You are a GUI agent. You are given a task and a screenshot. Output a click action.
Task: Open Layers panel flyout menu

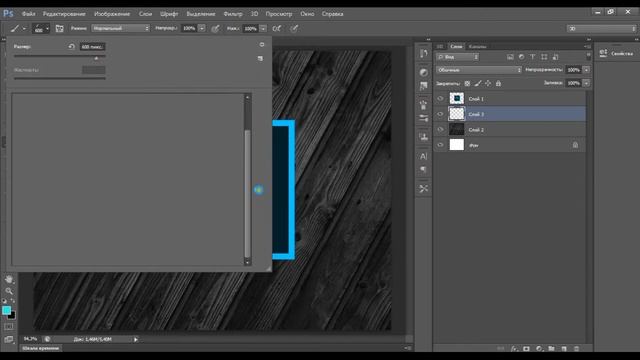click(x=587, y=47)
